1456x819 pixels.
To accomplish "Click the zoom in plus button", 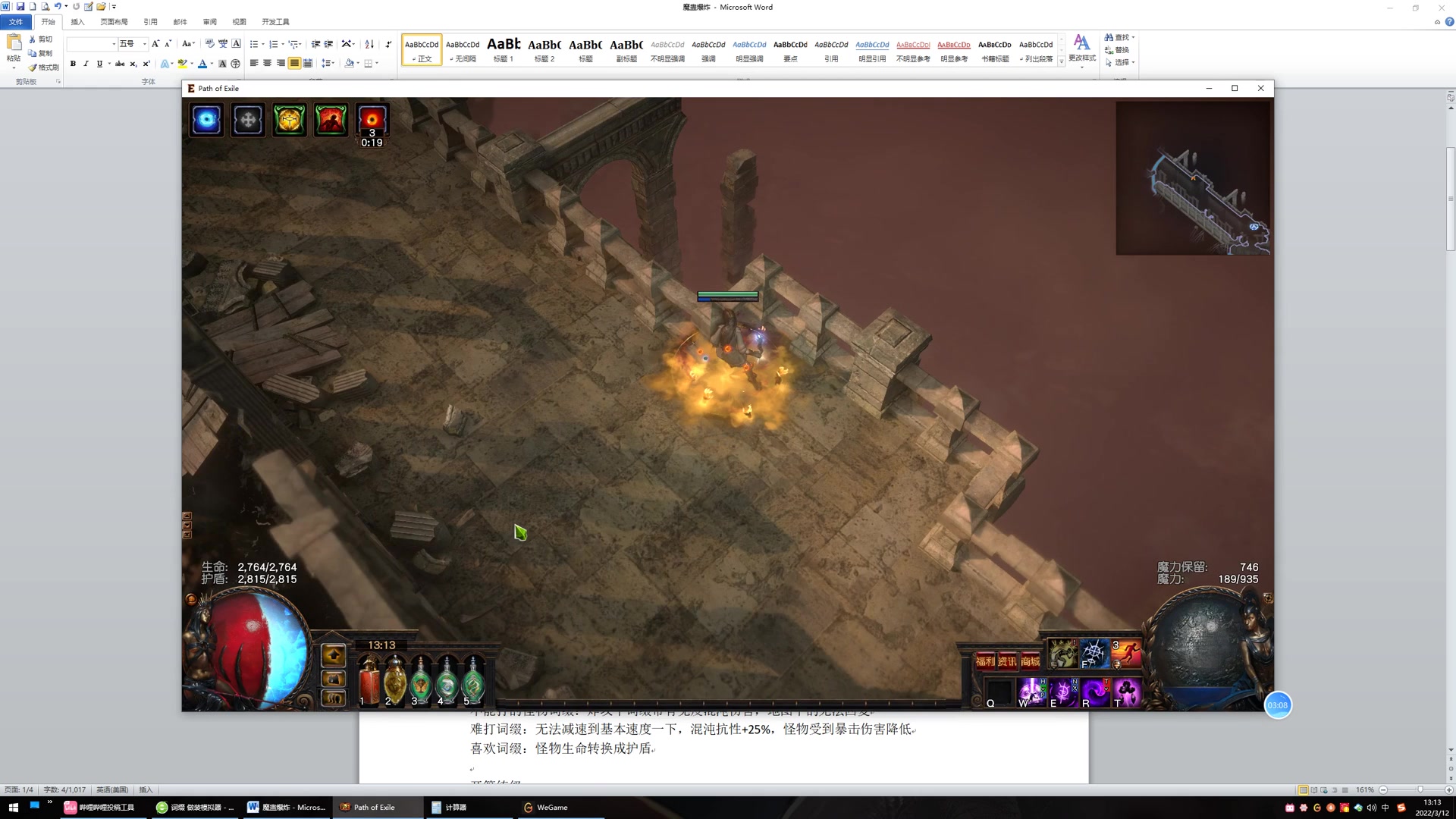I will coord(1449,790).
